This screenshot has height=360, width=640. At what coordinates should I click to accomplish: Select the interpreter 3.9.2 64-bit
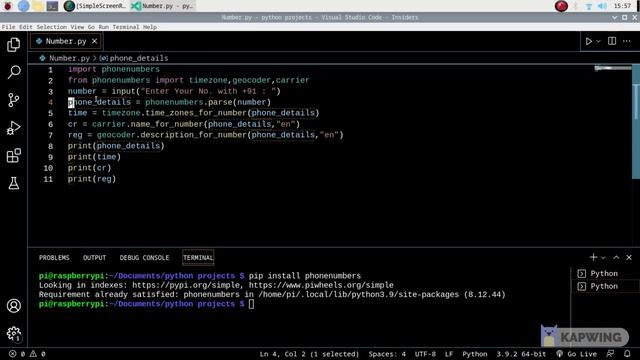click(x=521, y=354)
